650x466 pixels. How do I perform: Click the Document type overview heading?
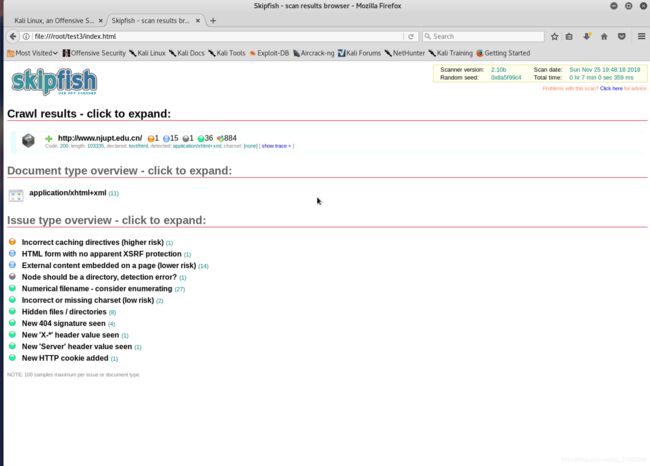[119, 171]
